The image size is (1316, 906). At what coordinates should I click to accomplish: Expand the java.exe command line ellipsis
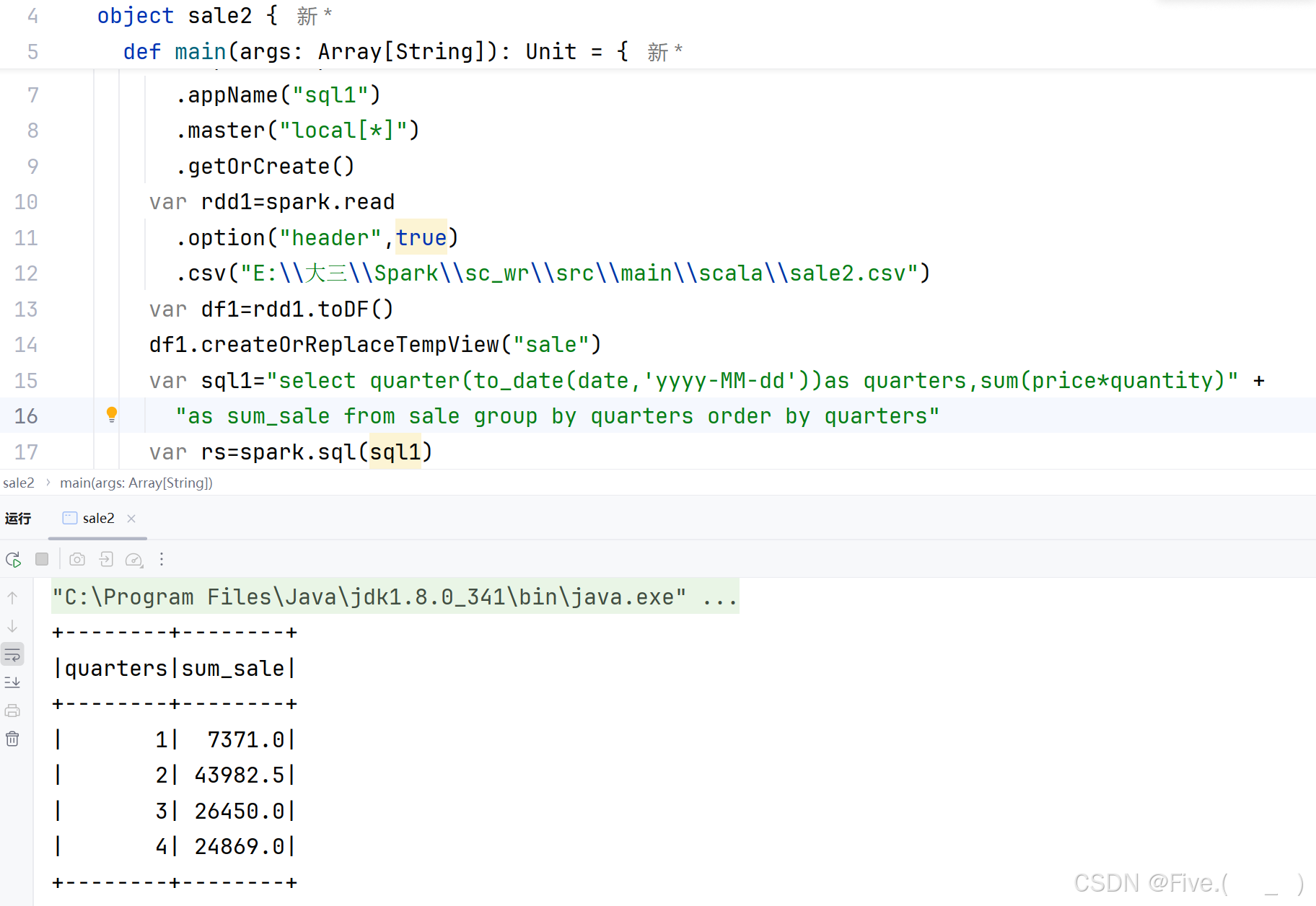(719, 597)
